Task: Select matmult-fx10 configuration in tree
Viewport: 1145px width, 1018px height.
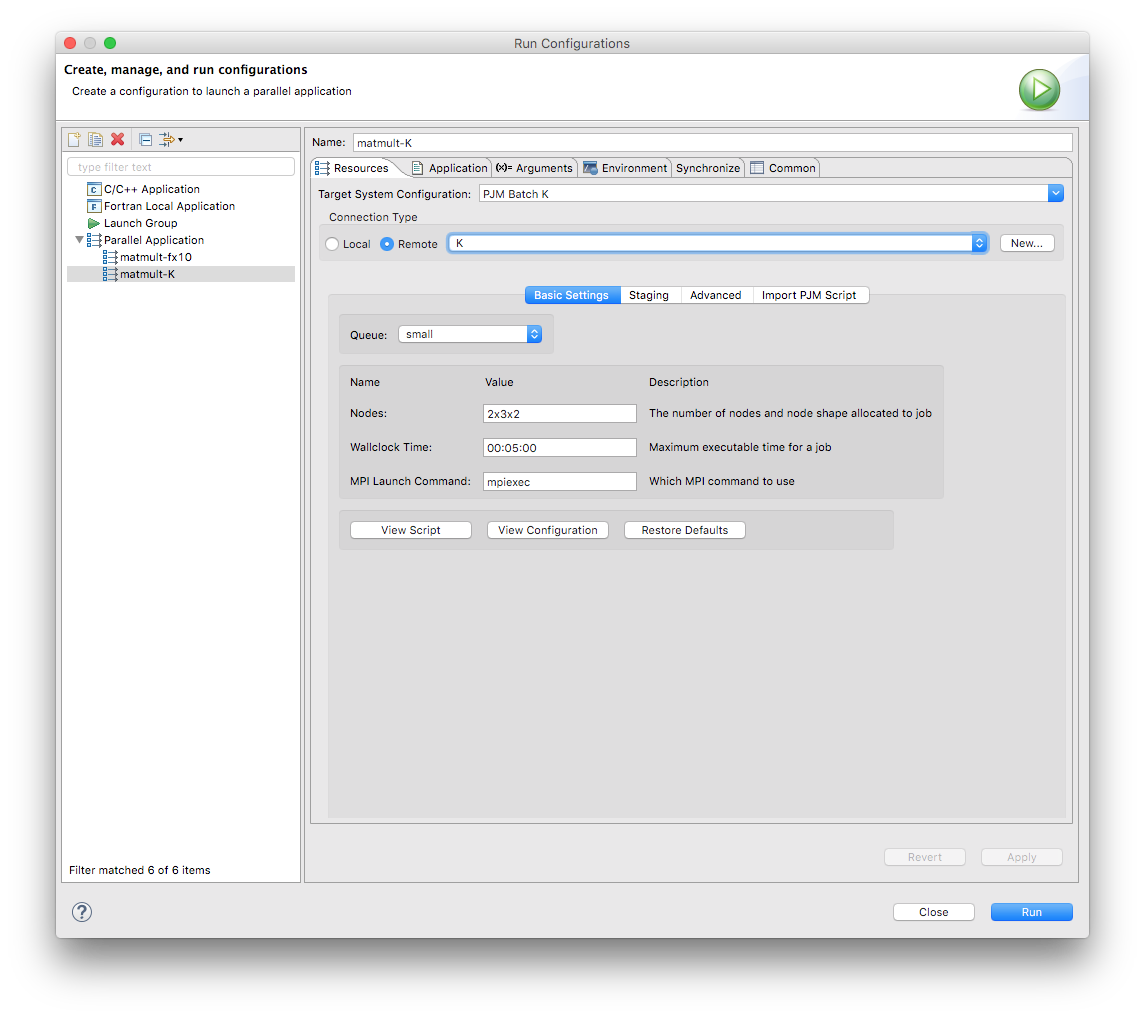Action: click(x=155, y=257)
